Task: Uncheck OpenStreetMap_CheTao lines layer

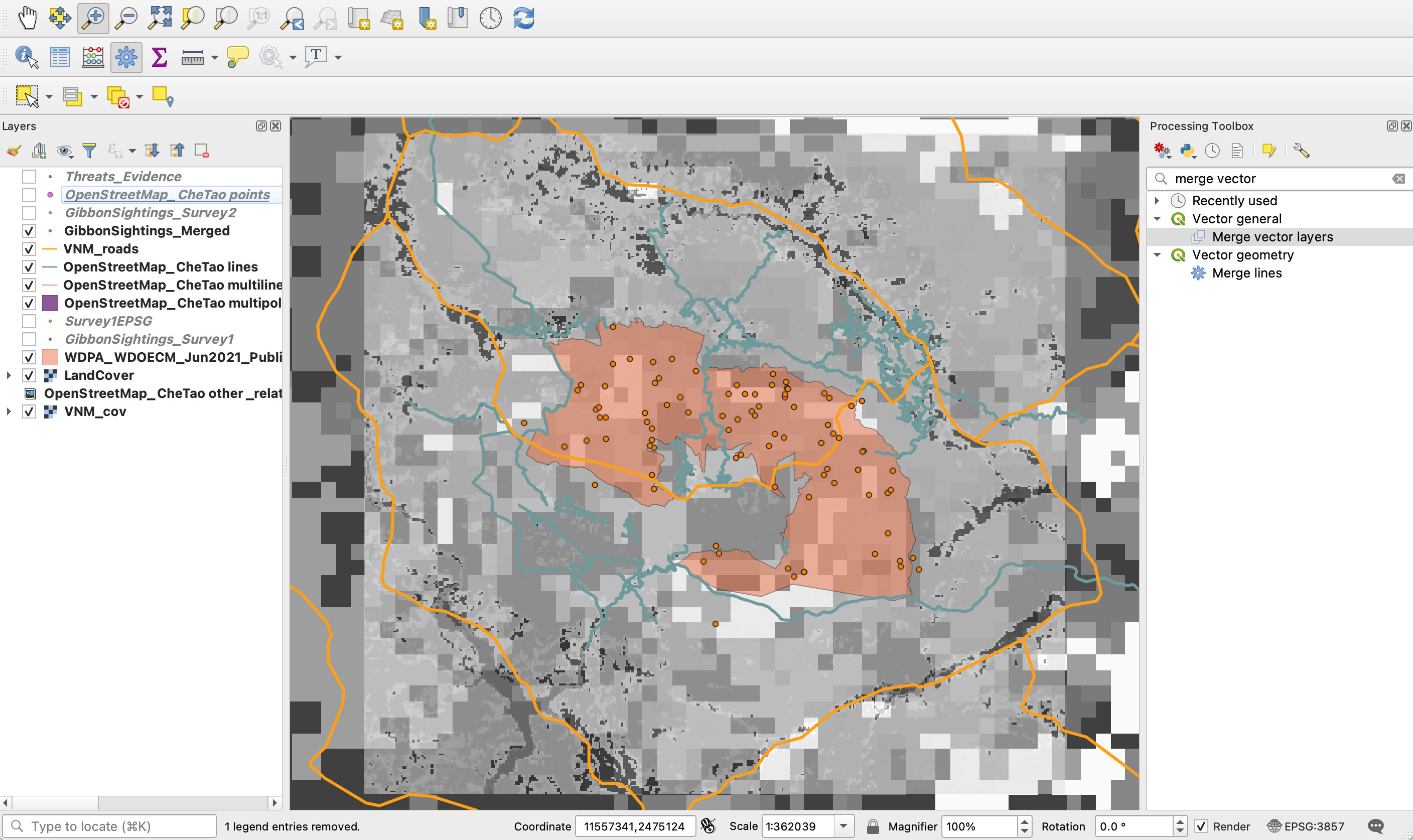Action: (29, 267)
